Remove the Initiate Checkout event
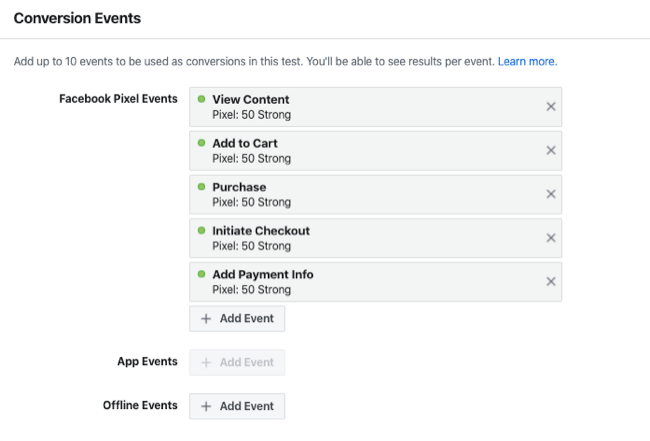The image size is (650, 441). (551, 238)
